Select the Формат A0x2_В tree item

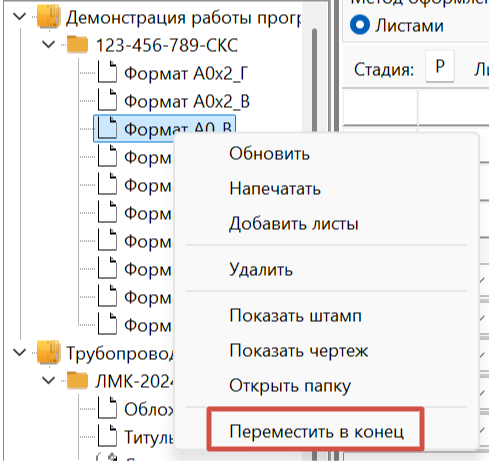(x=187, y=101)
